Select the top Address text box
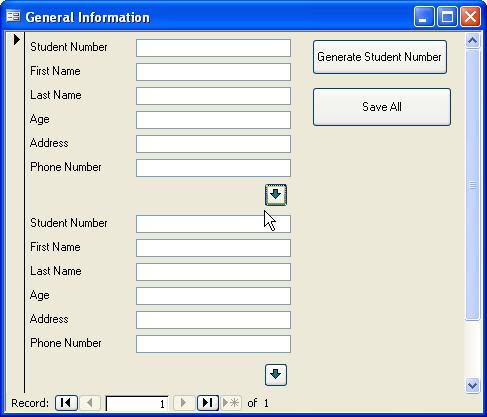 [213, 144]
